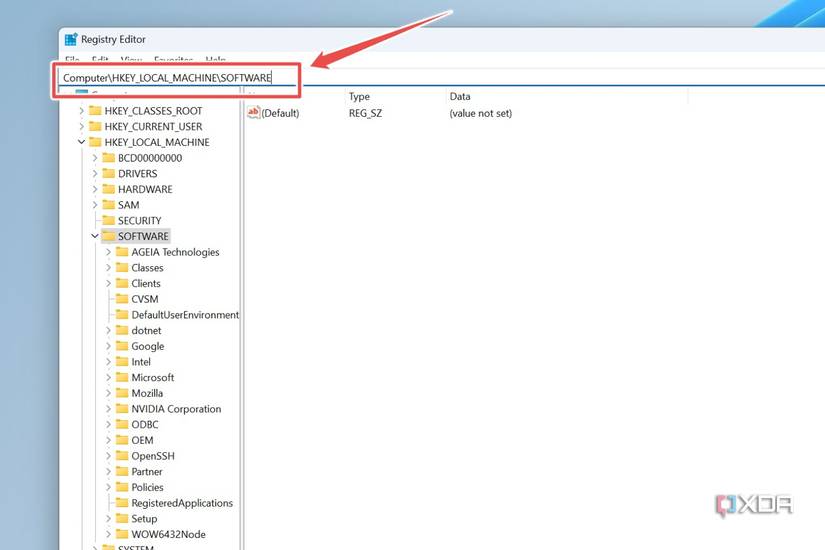
Task: Click the (Default) string value icon
Action: pos(254,113)
